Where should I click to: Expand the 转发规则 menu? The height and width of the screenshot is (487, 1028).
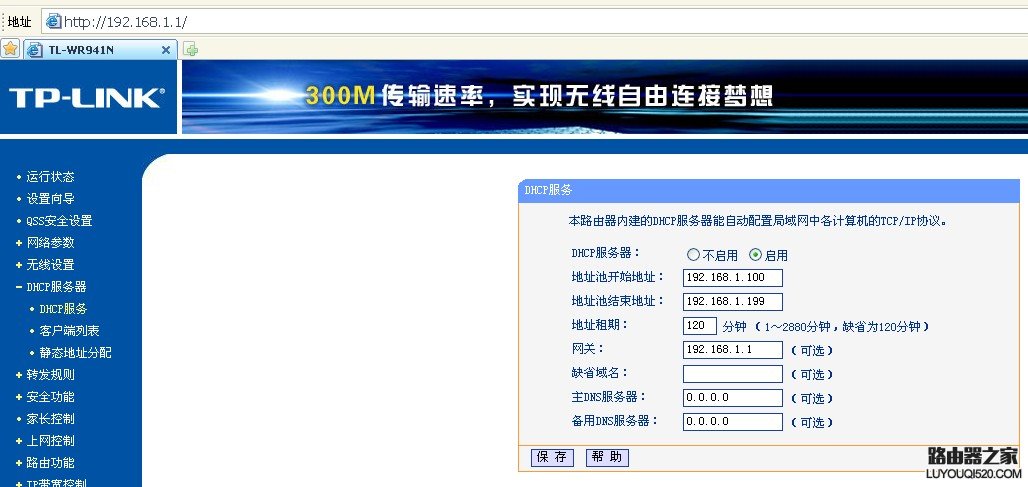pyautogui.click(x=50, y=375)
